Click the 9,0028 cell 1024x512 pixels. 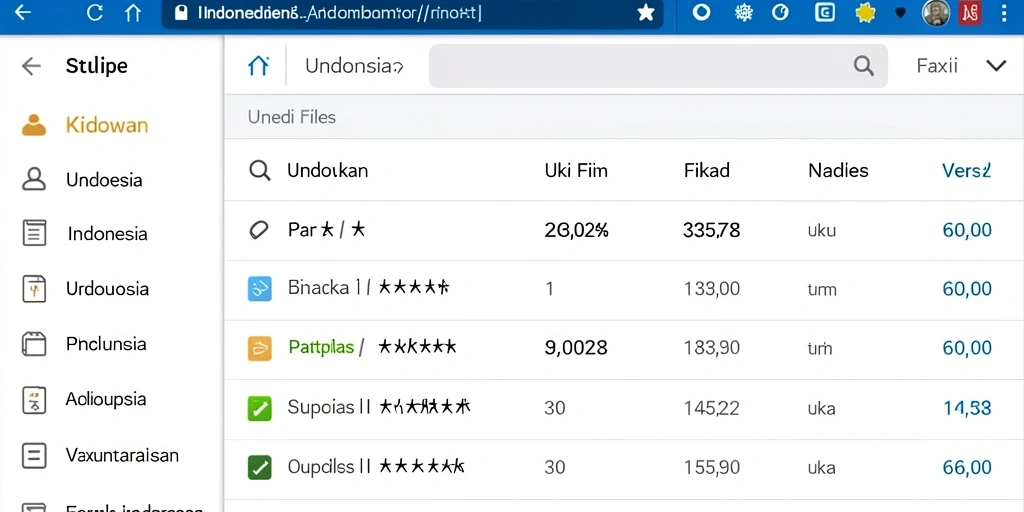pos(576,347)
